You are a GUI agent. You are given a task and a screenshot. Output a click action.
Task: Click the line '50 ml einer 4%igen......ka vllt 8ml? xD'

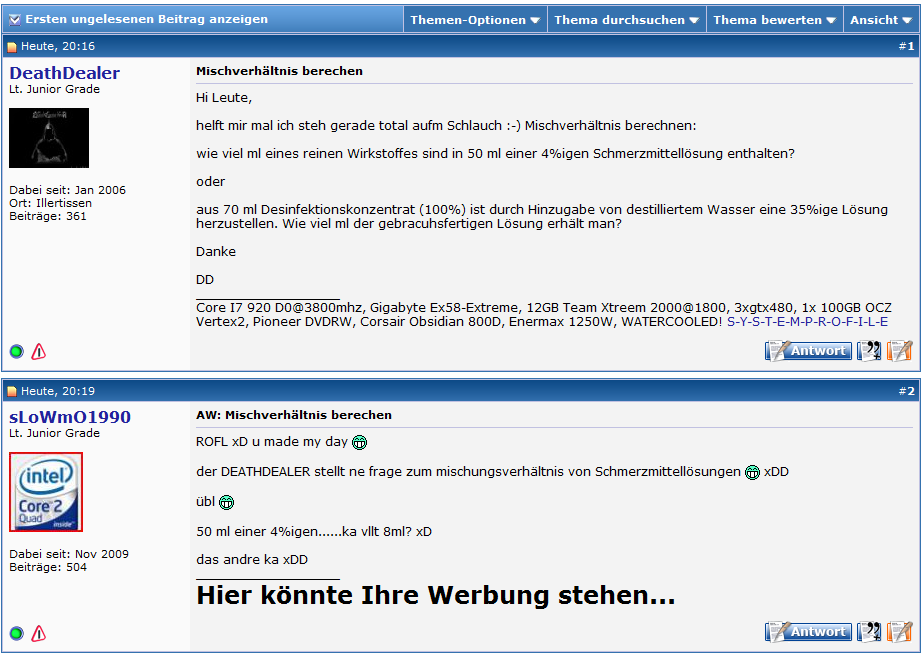pyautogui.click(x=314, y=532)
